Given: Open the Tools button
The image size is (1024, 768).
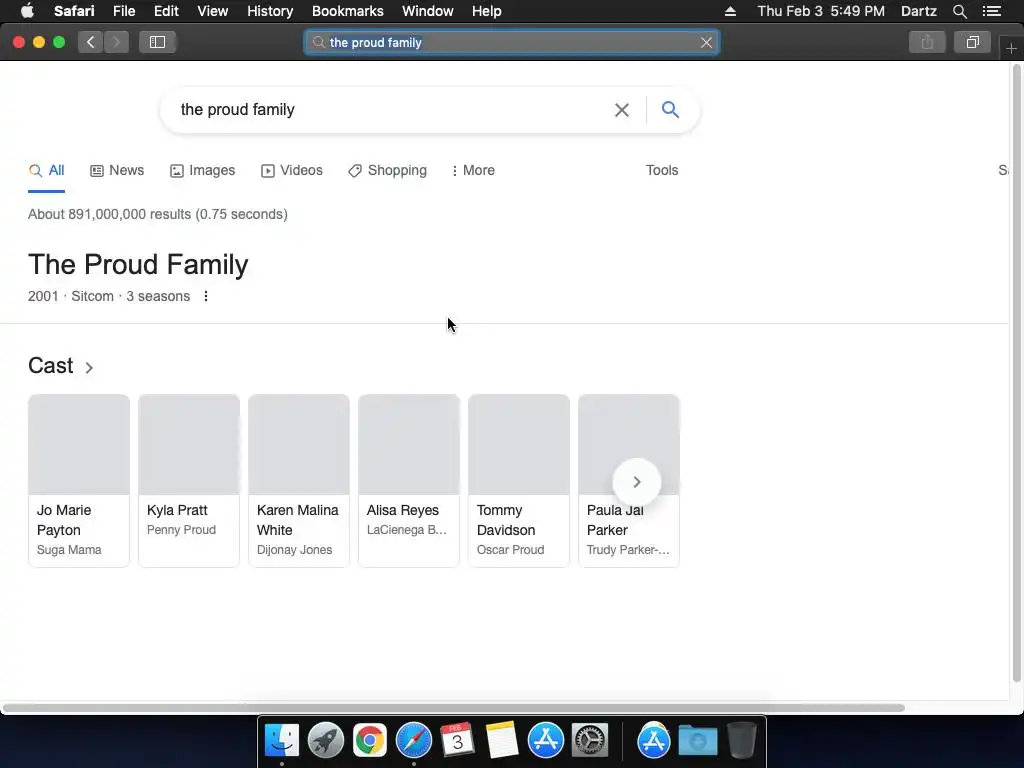Looking at the screenshot, I should [x=662, y=170].
